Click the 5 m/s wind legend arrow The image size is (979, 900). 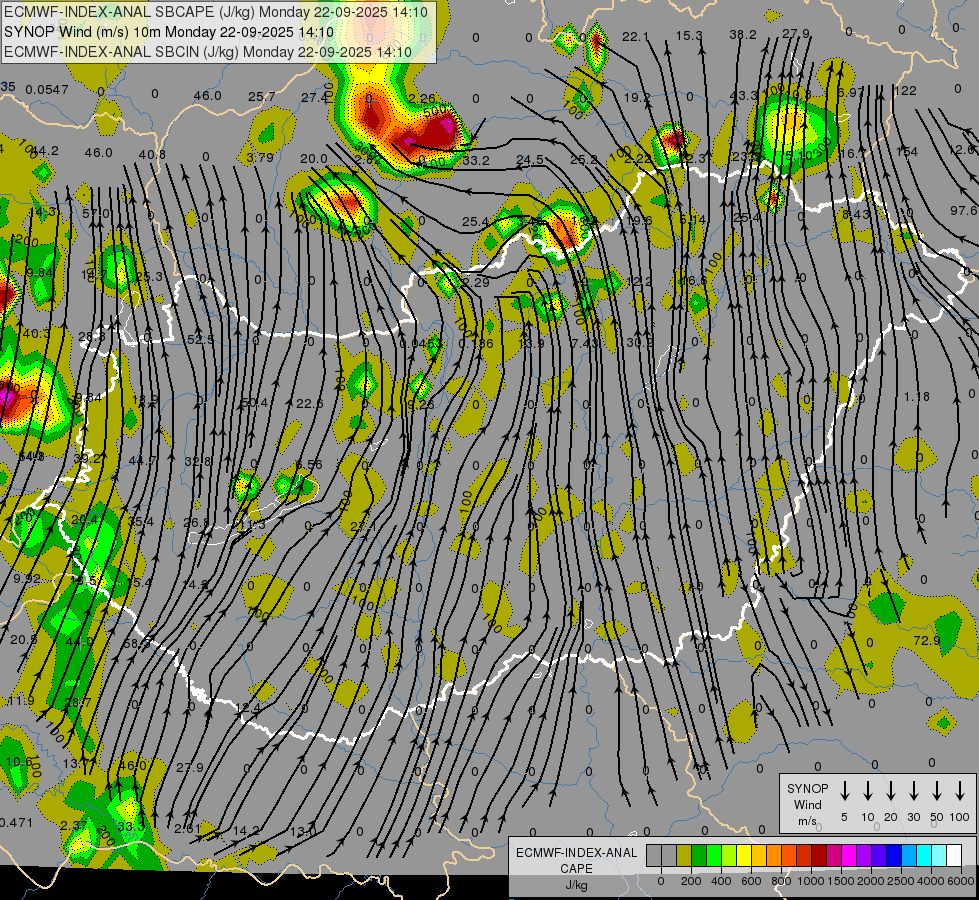[844, 791]
